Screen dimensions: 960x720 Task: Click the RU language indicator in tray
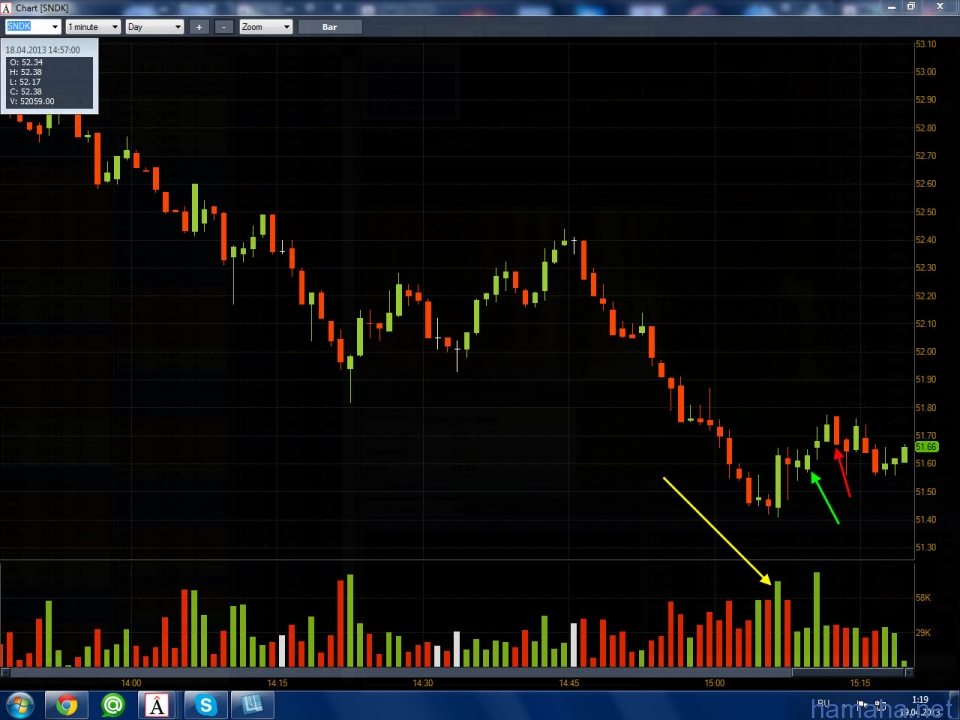click(x=823, y=703)
